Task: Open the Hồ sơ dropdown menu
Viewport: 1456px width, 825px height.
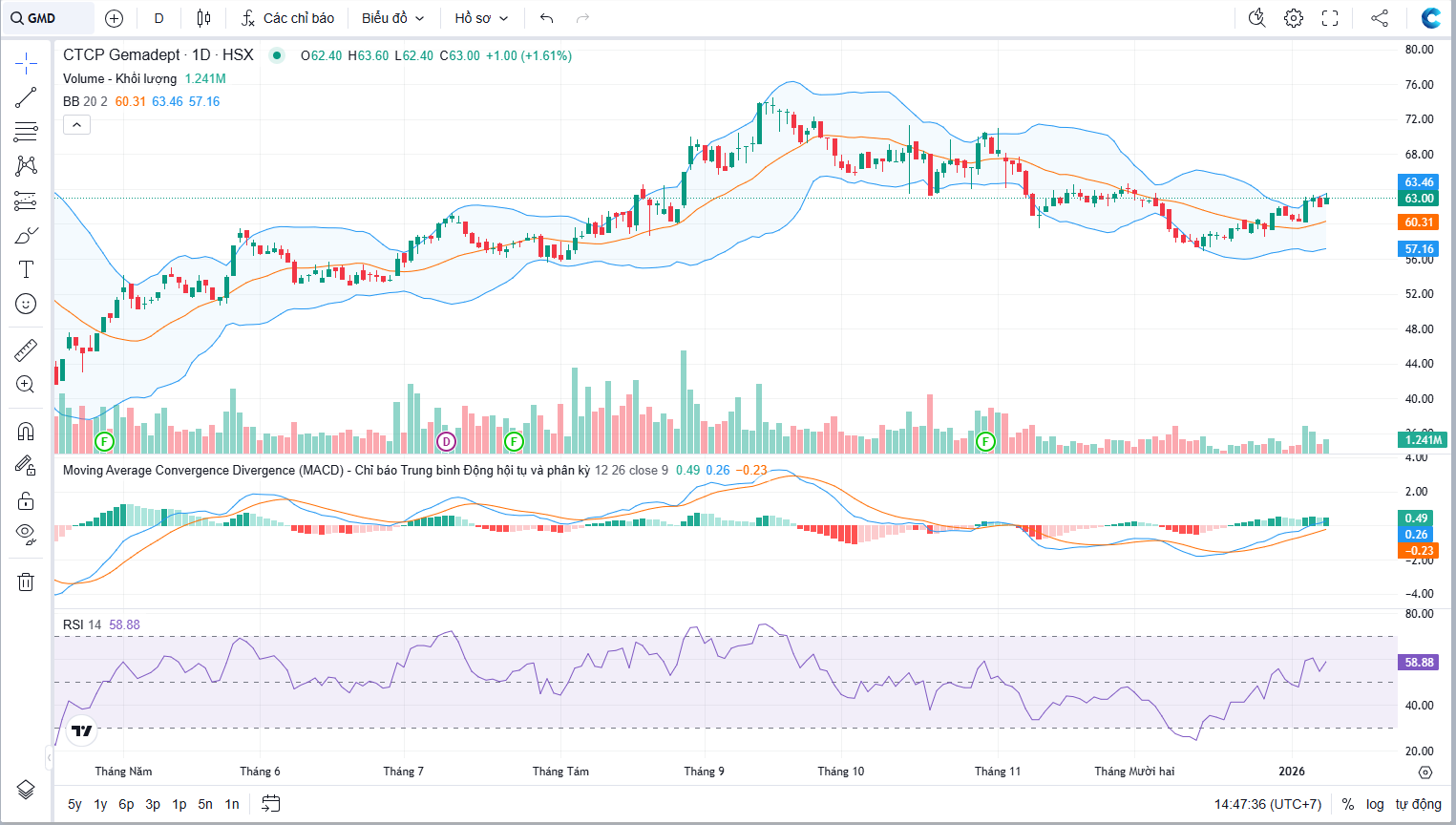Action: [481, 18]
